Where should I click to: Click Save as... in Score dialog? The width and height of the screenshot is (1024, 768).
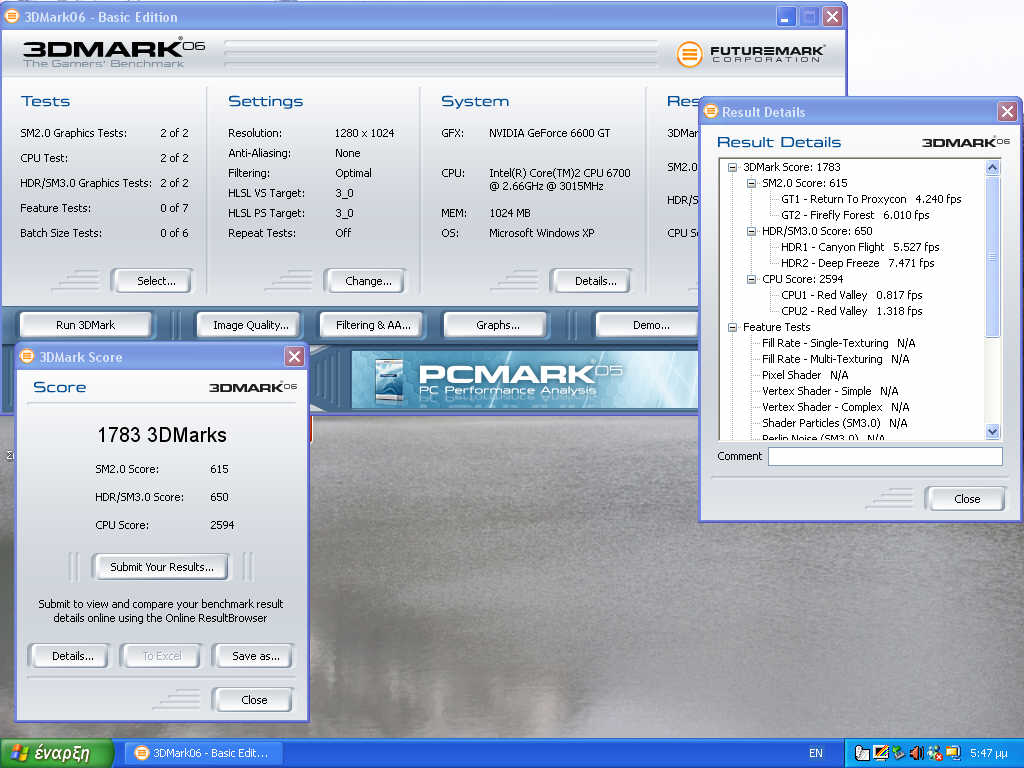click(253, 656)
